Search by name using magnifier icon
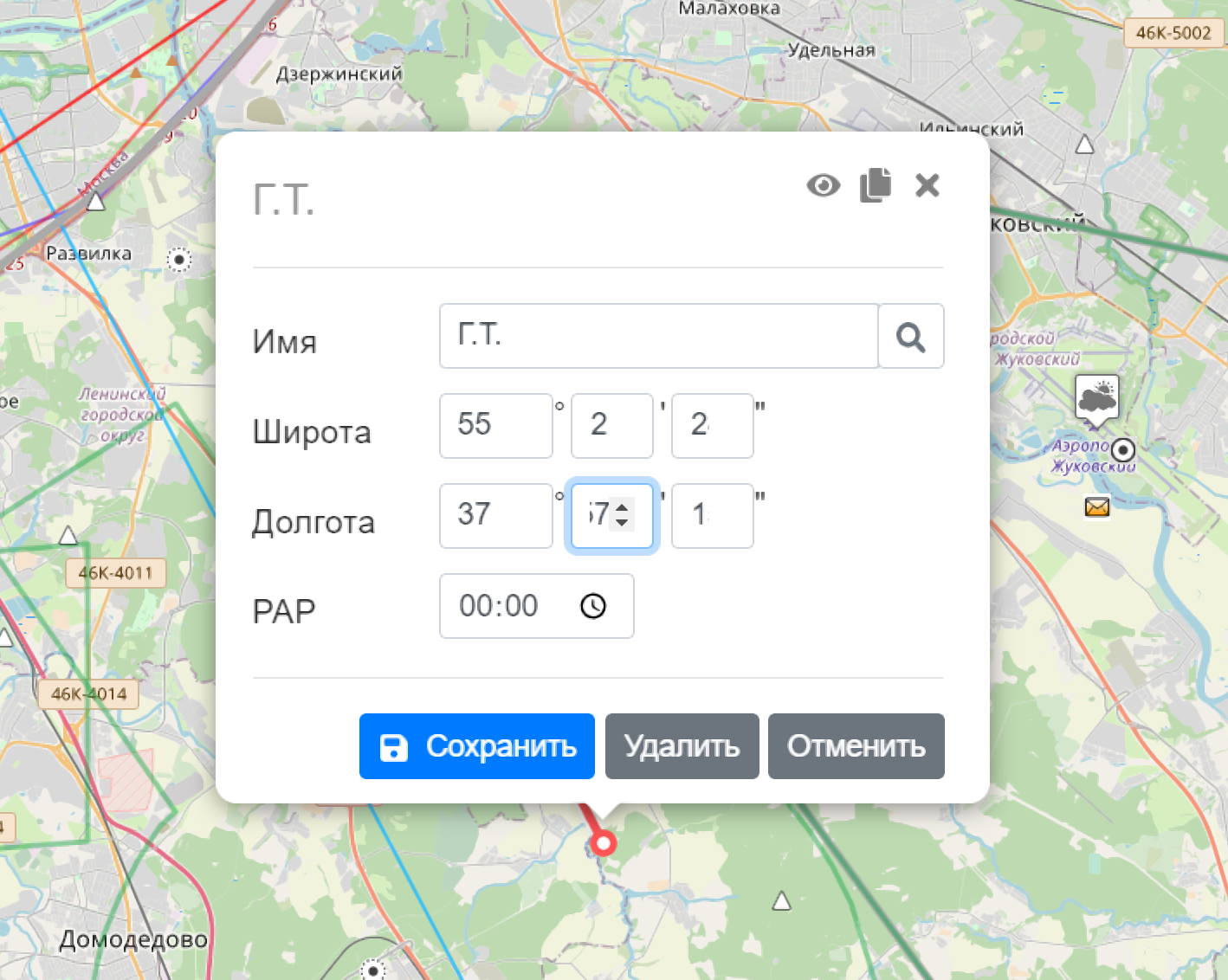Image resolution: width=1228 pixels, height=980 pixels. tap(911, 337)
